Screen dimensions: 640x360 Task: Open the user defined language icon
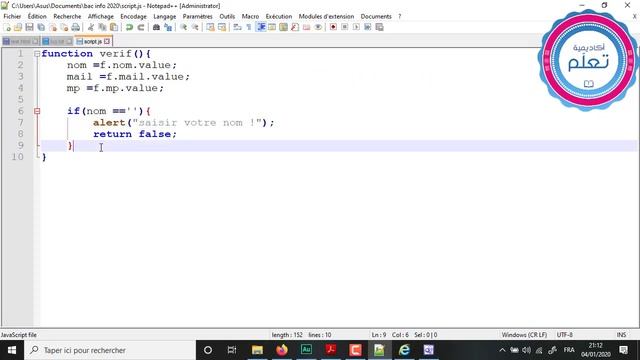[272, 27]
